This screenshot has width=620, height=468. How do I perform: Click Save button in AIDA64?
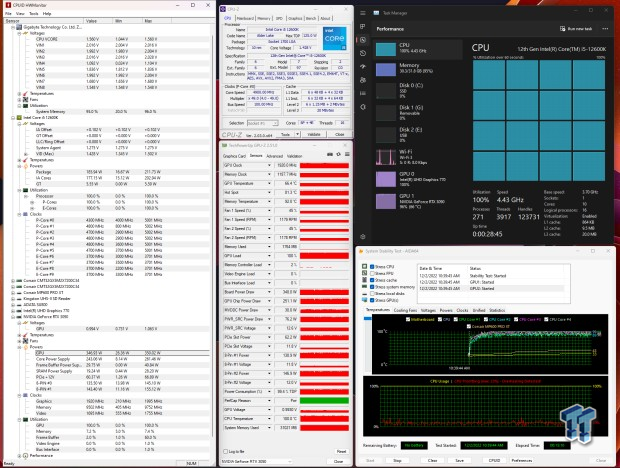[459, 460]
